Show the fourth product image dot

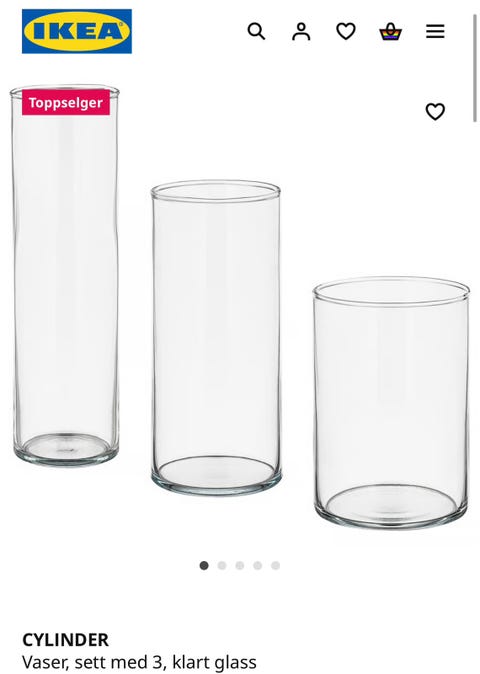[x=257, y=565]
